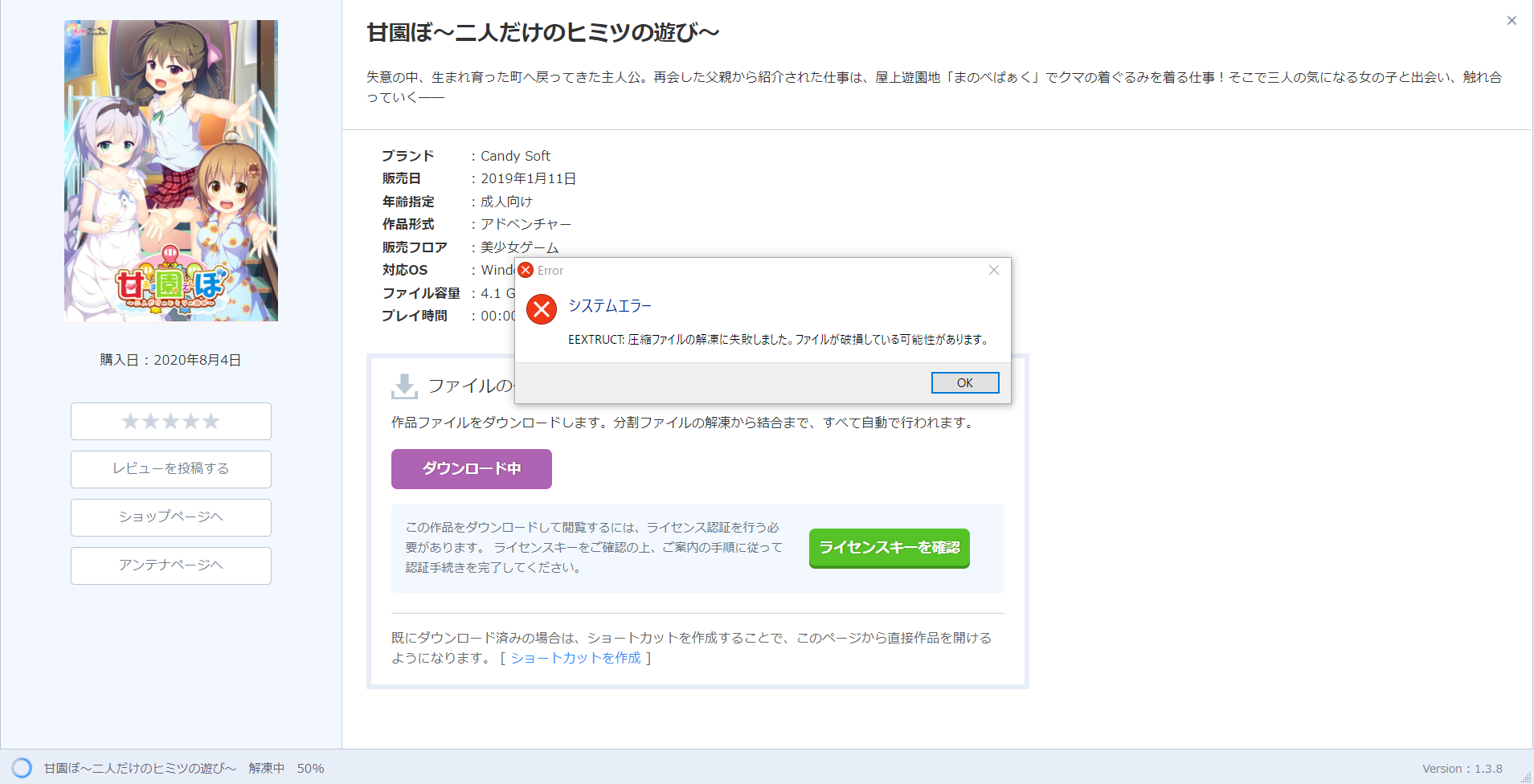The image size is (1534, 784).
Task: Click the download arrow icon beside ファイルの
Action: coord(404,386)
